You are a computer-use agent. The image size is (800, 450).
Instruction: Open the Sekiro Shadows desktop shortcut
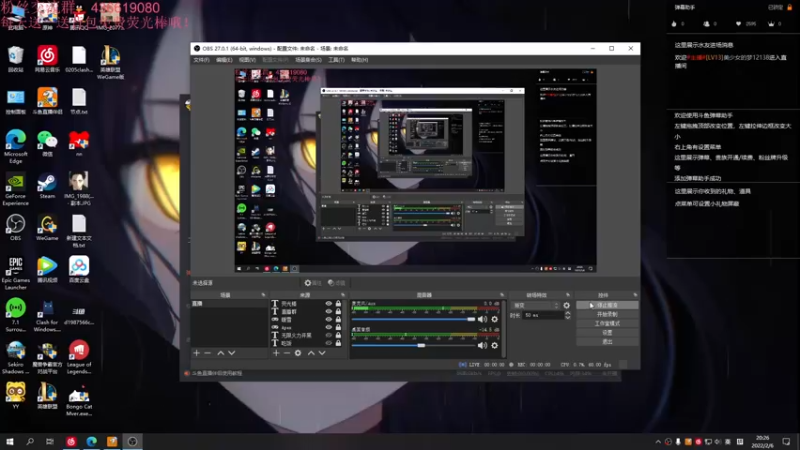click(16, 358)
